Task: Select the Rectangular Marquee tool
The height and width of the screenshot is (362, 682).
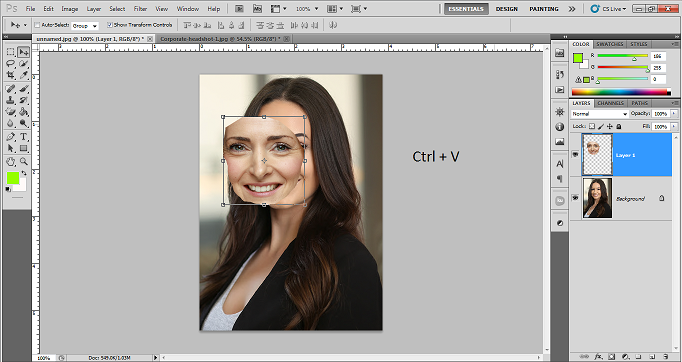Action: tap(10, 52)
